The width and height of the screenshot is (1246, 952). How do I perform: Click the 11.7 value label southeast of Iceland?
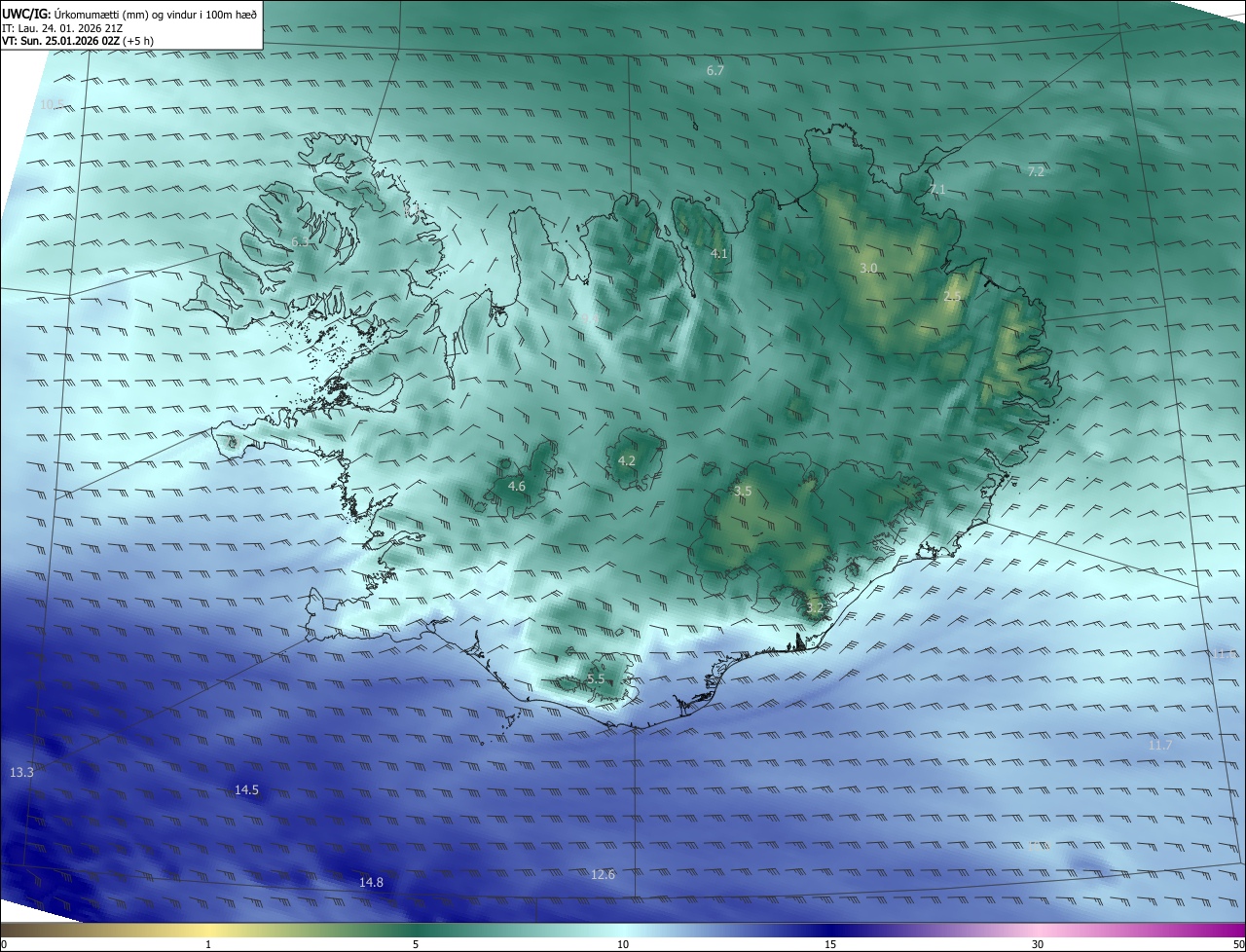click(1159, 745)
